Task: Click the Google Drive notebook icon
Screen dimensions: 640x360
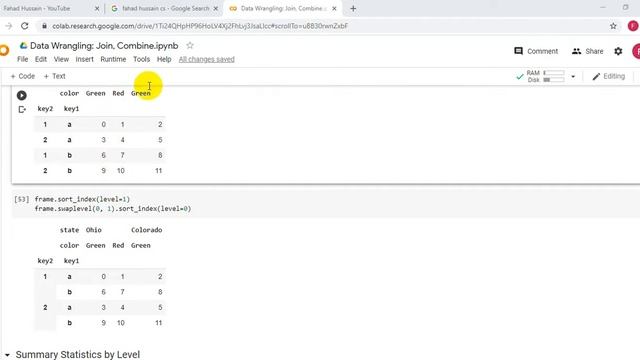Action: [x=23, y=46]
